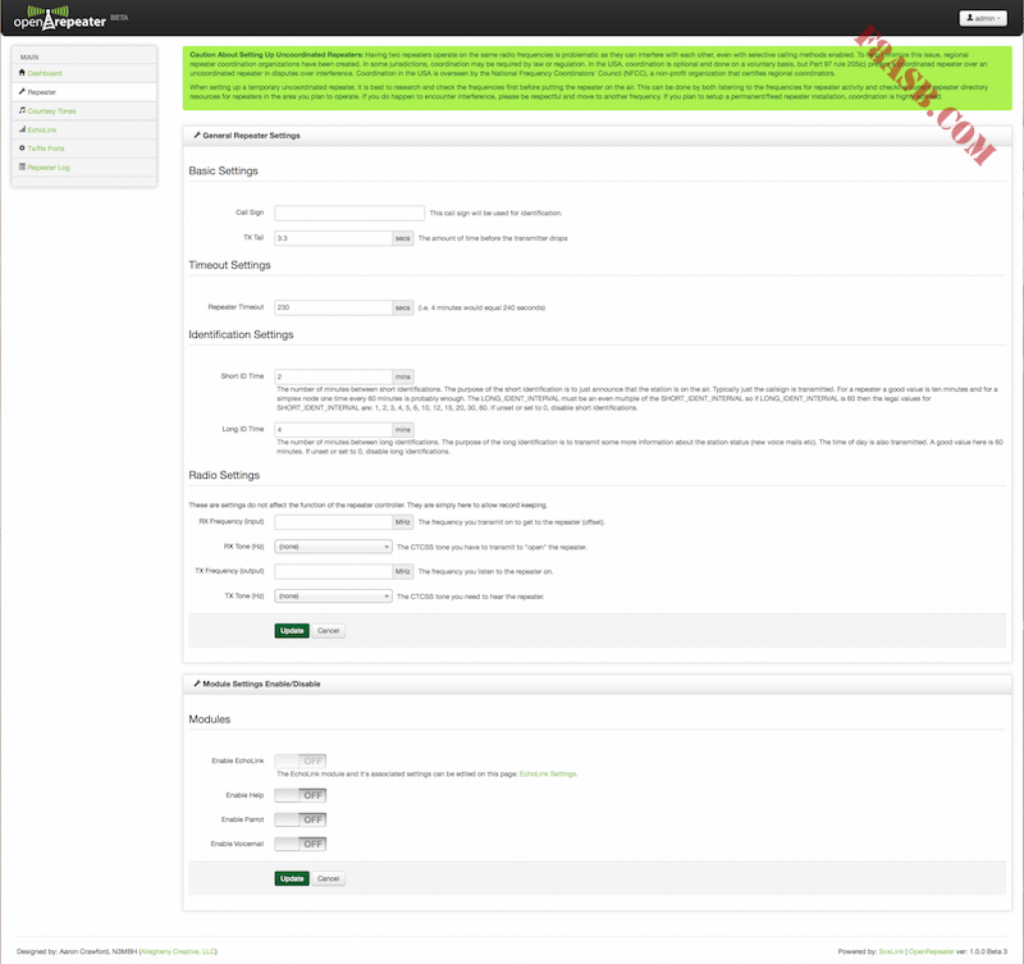Click Update in Module Settings

(292, 879)
